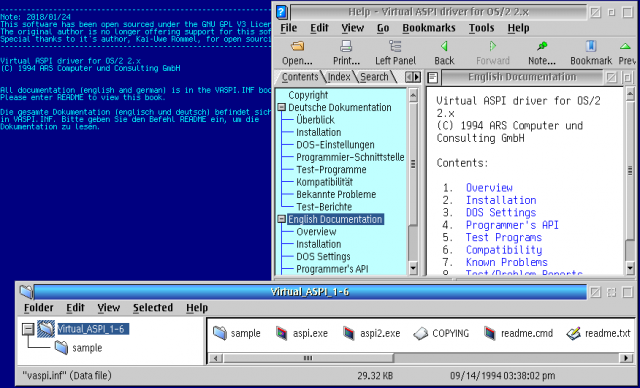Switch to the Search tab
This screenshot has height=388, width=640.
coord(374,77)
